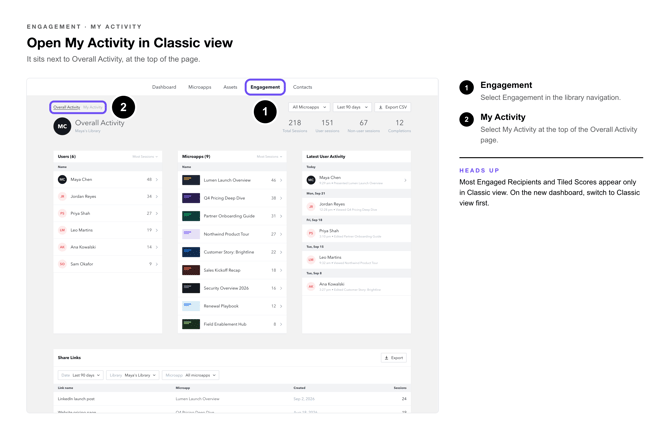
Task: Open the Customer Story: Brightline thumbnail
Action: tap(191, 252)
